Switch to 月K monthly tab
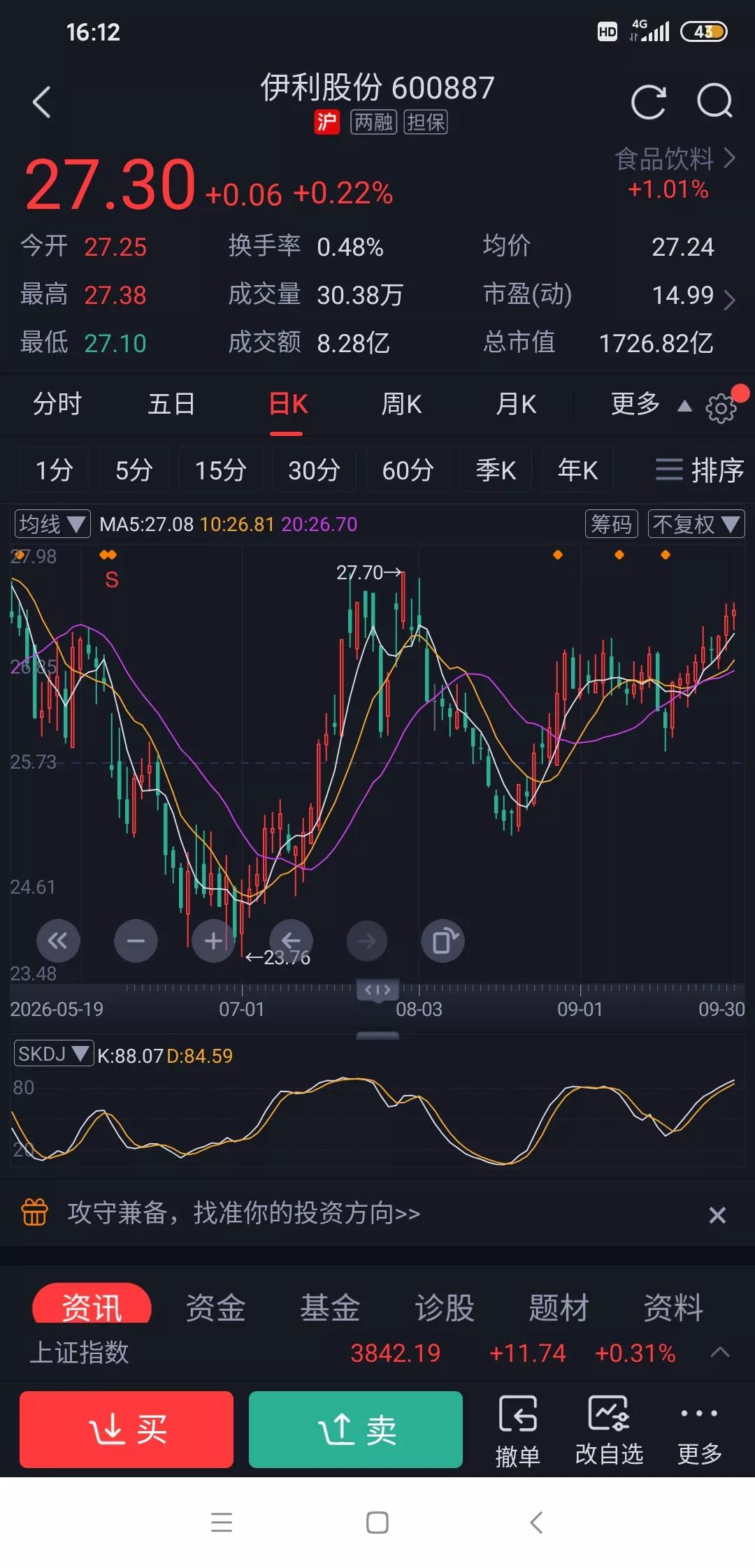 point(516,404)
